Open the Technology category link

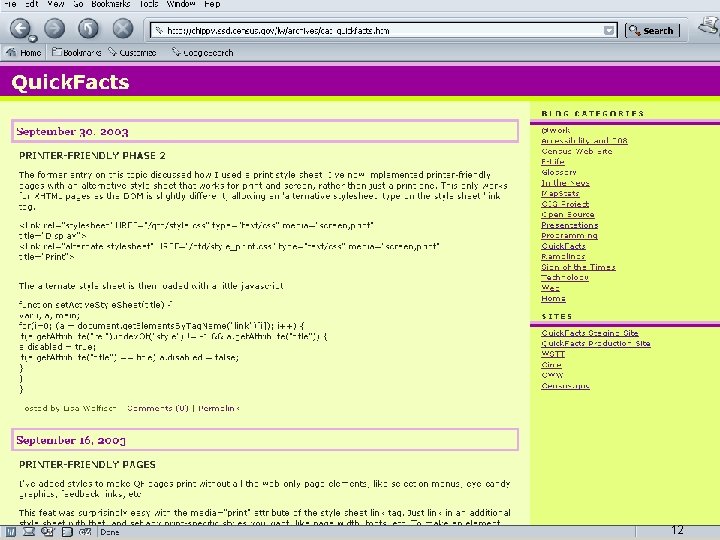pyautogui.click(x=565, y=278)
